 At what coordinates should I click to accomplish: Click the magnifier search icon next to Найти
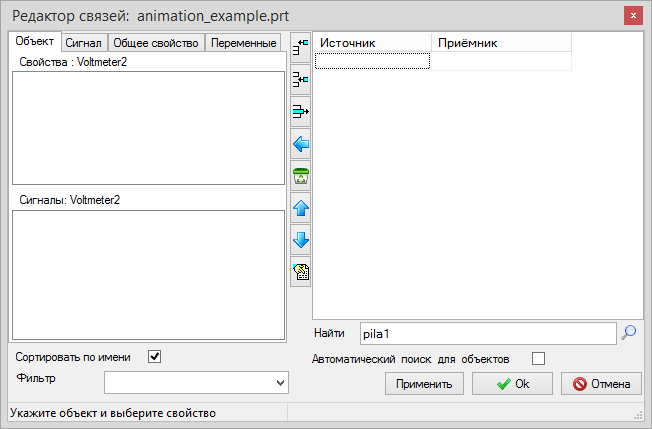point(628,333)
